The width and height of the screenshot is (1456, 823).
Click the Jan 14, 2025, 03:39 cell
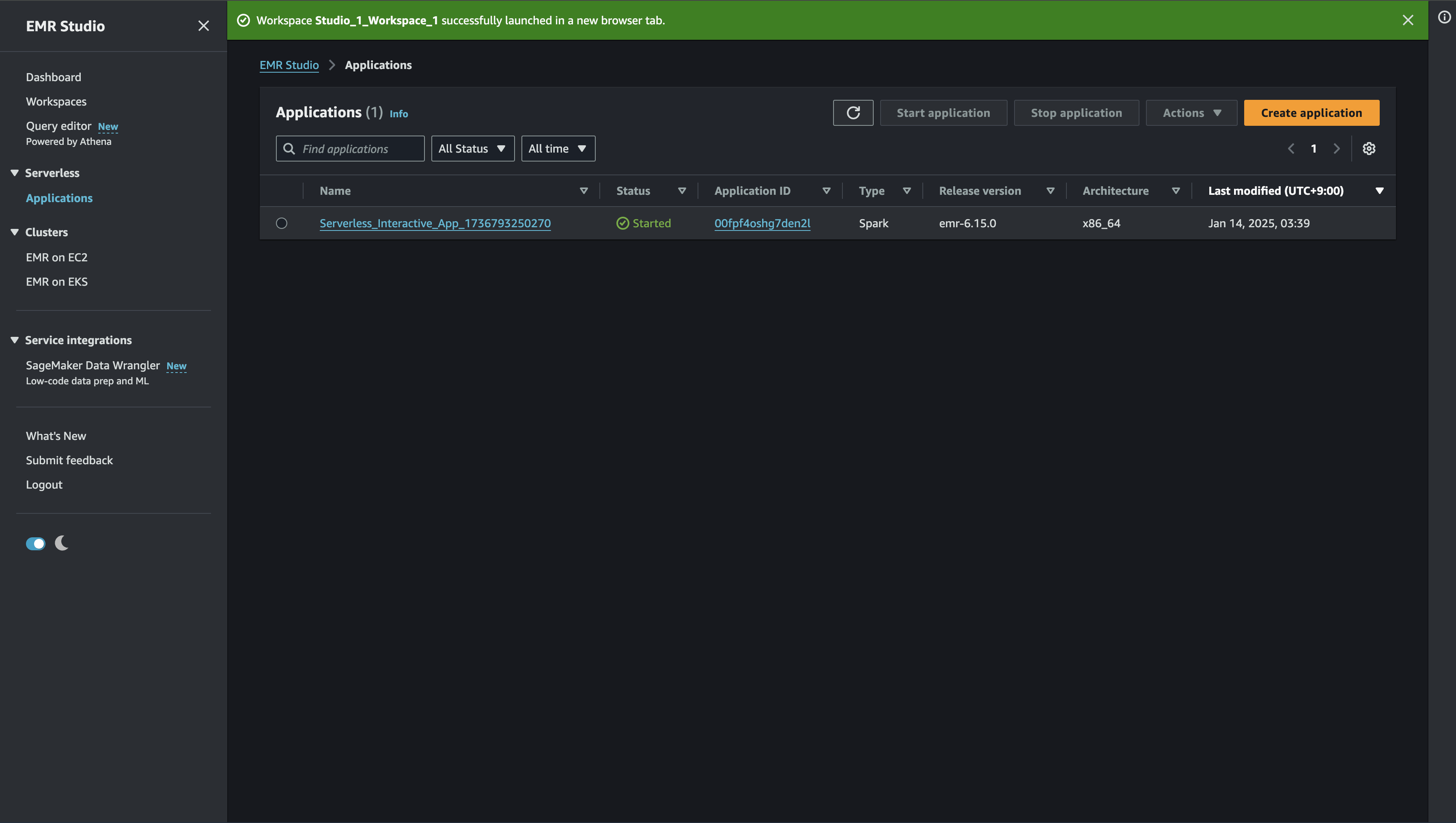point(1259,223)
